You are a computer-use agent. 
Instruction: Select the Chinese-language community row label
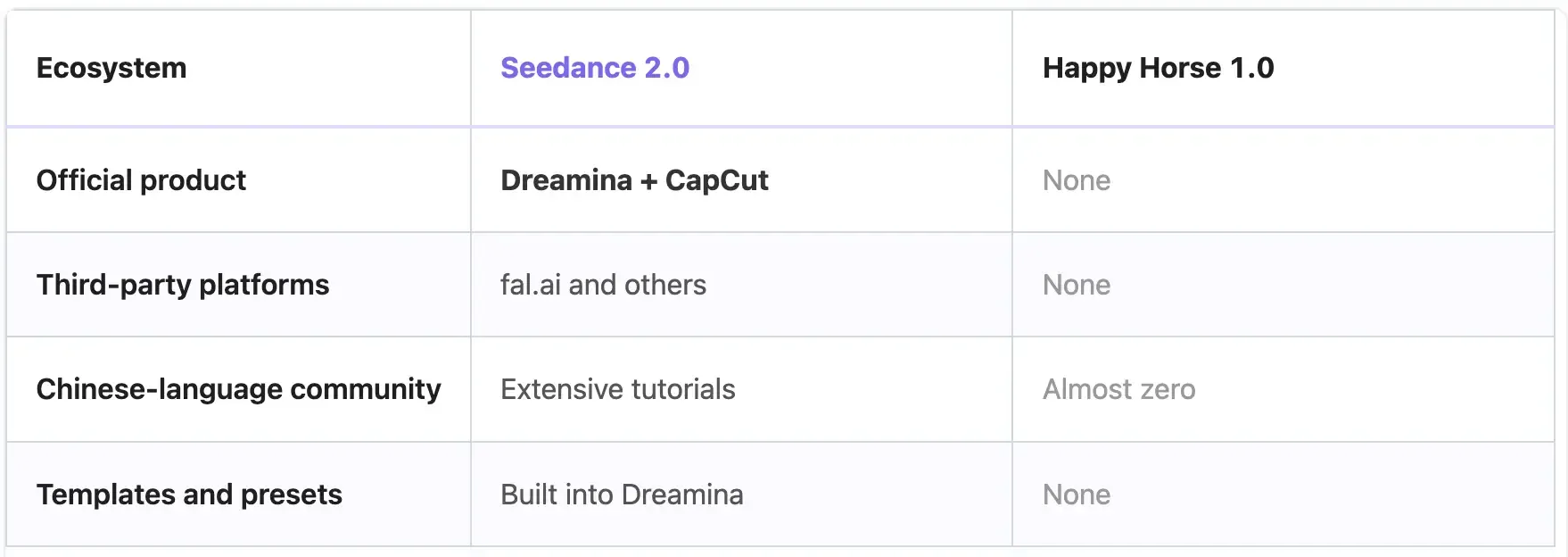[x=238, y=389]
